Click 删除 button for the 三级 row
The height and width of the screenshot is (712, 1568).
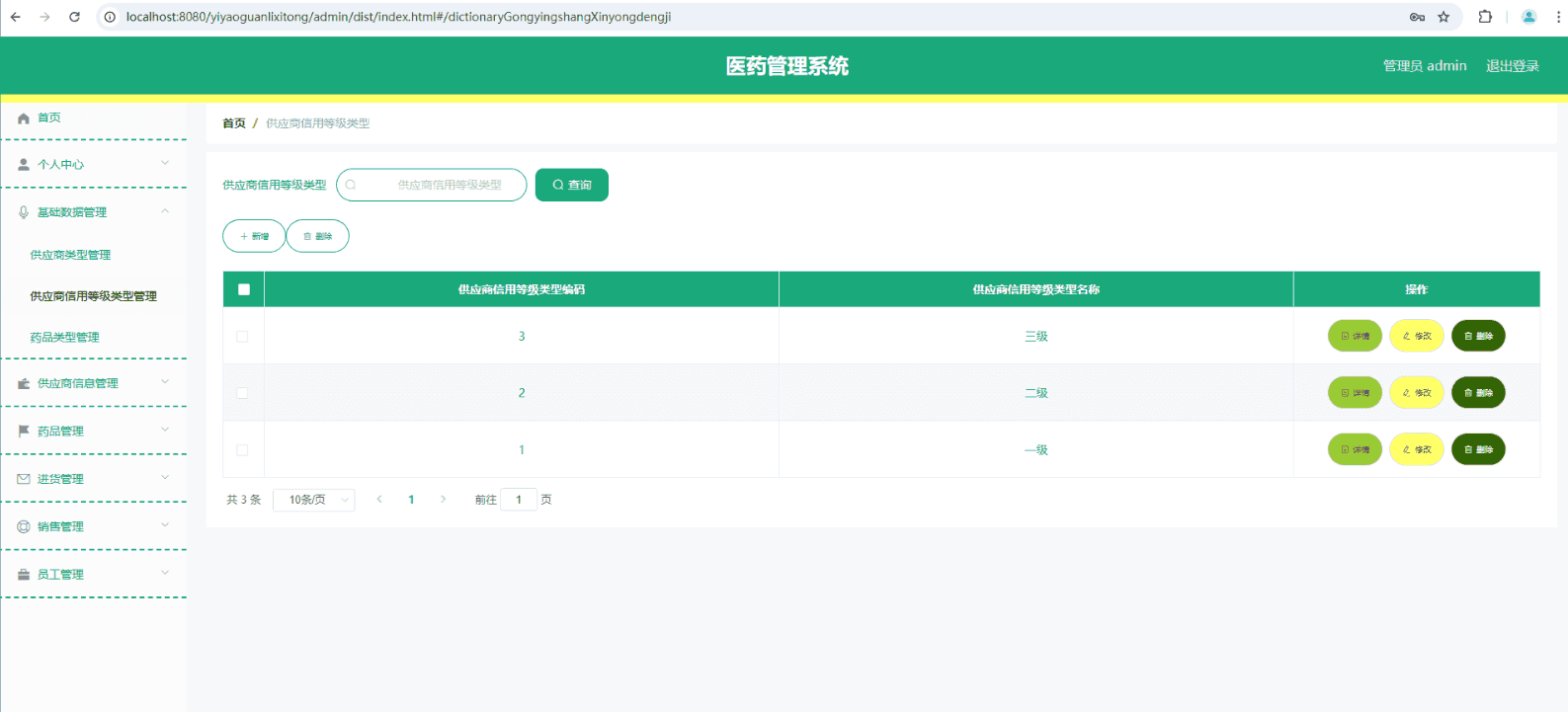coord(1478,336)
